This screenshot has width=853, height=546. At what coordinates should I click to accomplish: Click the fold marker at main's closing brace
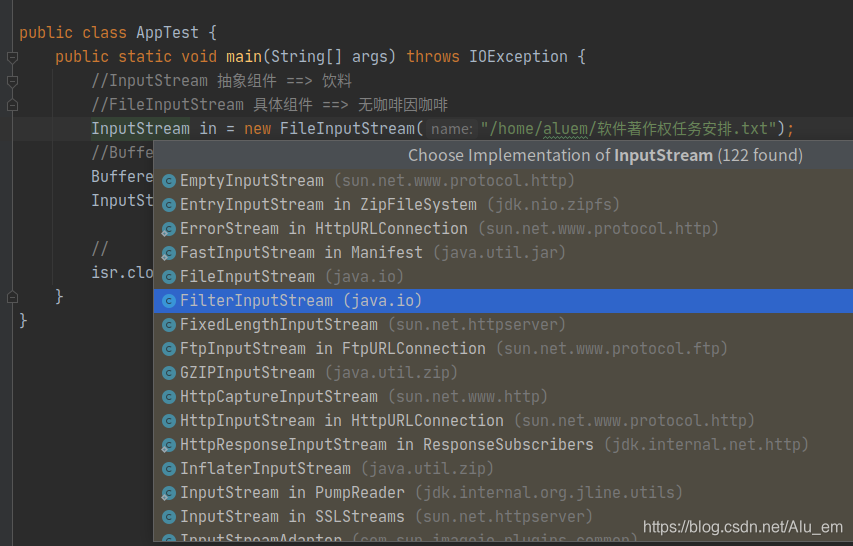point(13,297)
